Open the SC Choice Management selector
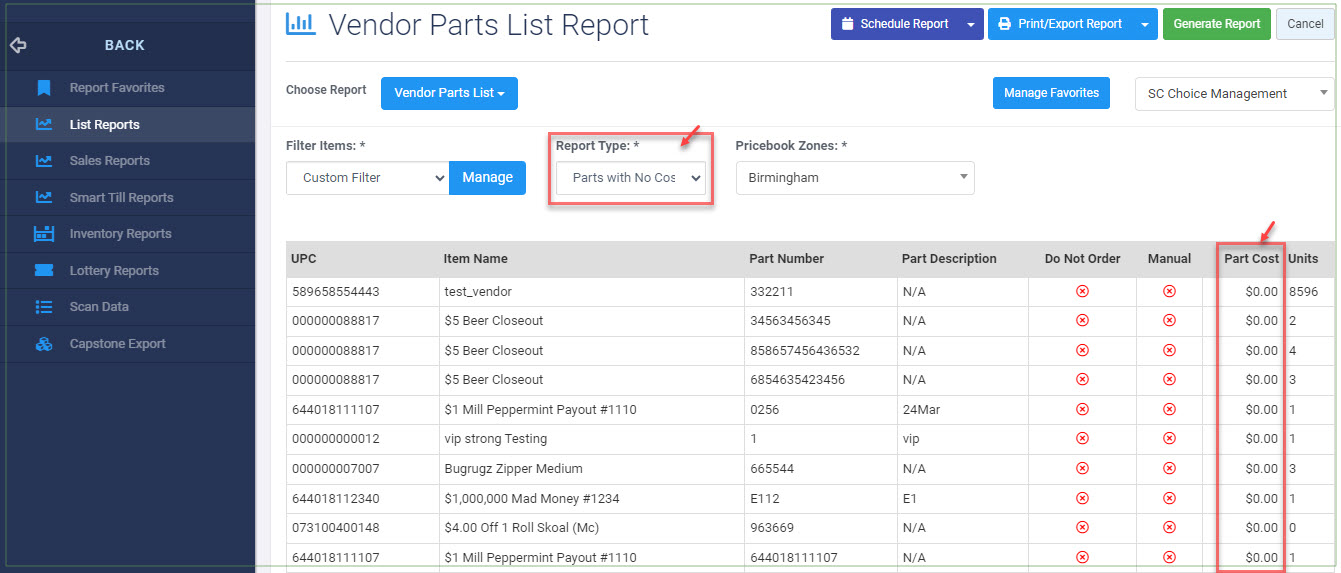The height and width of the screenshot is (573, 1341). pos(1235,94)
